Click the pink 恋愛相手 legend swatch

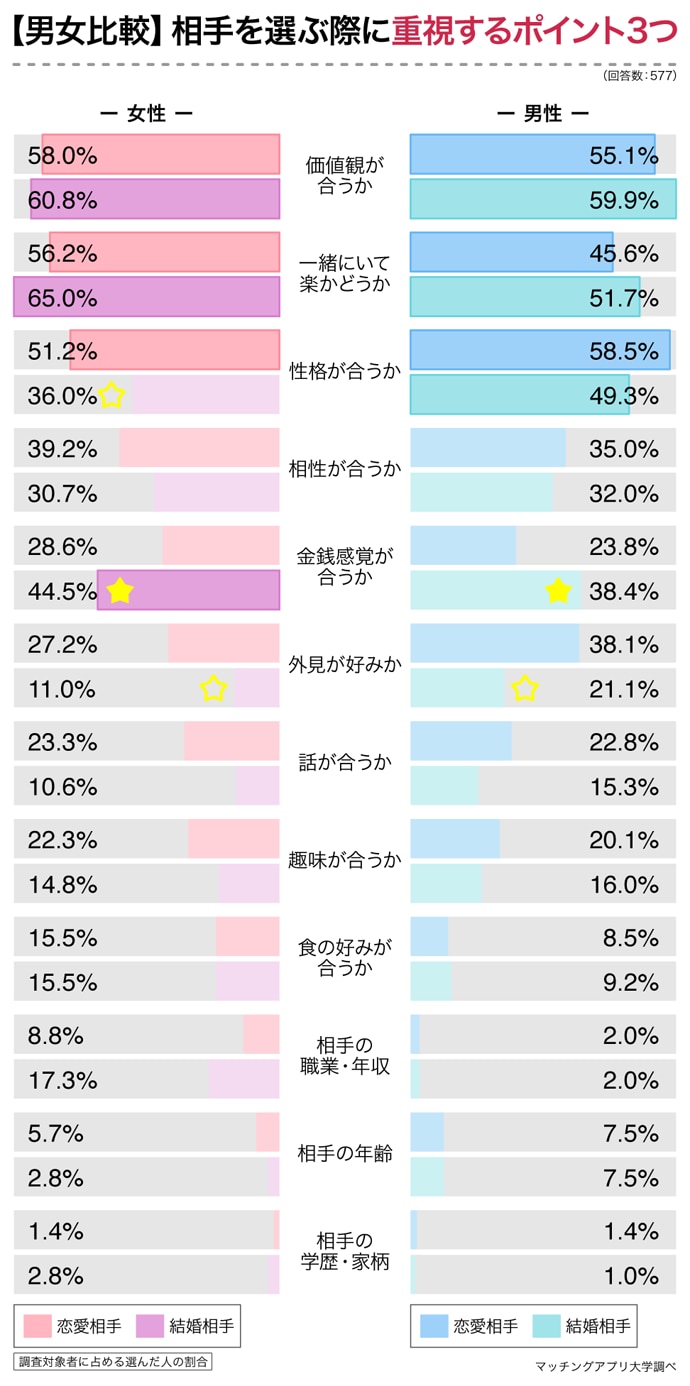(37, 1326)
